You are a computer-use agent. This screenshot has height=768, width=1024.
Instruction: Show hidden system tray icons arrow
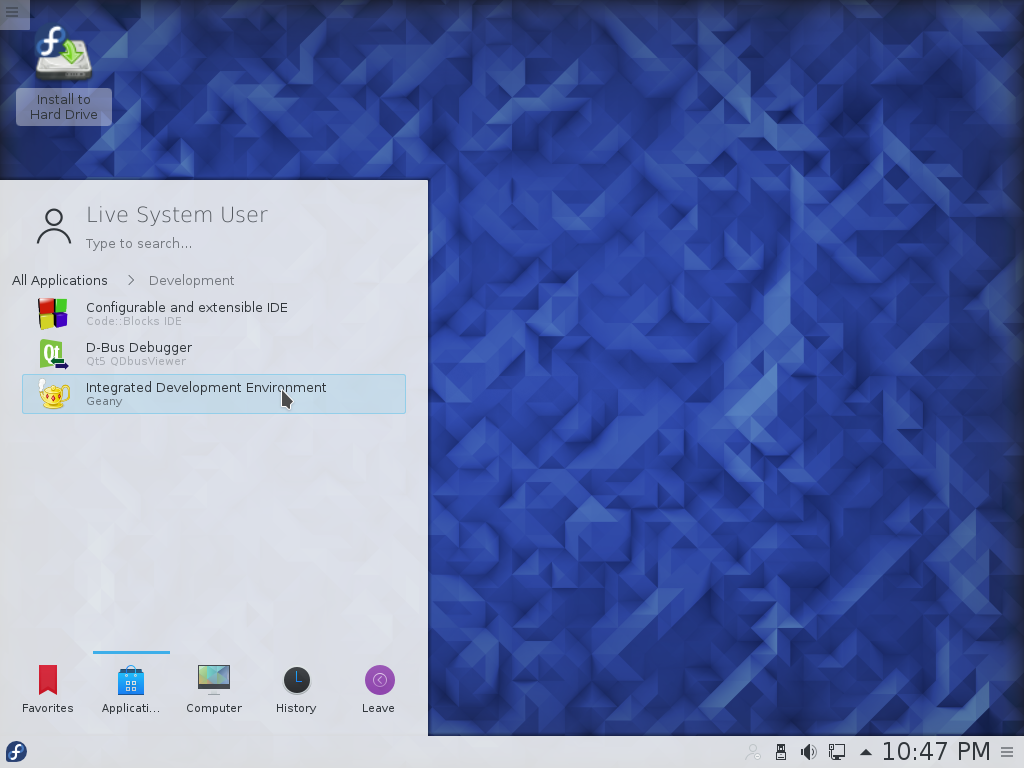[x=866, y=752]
